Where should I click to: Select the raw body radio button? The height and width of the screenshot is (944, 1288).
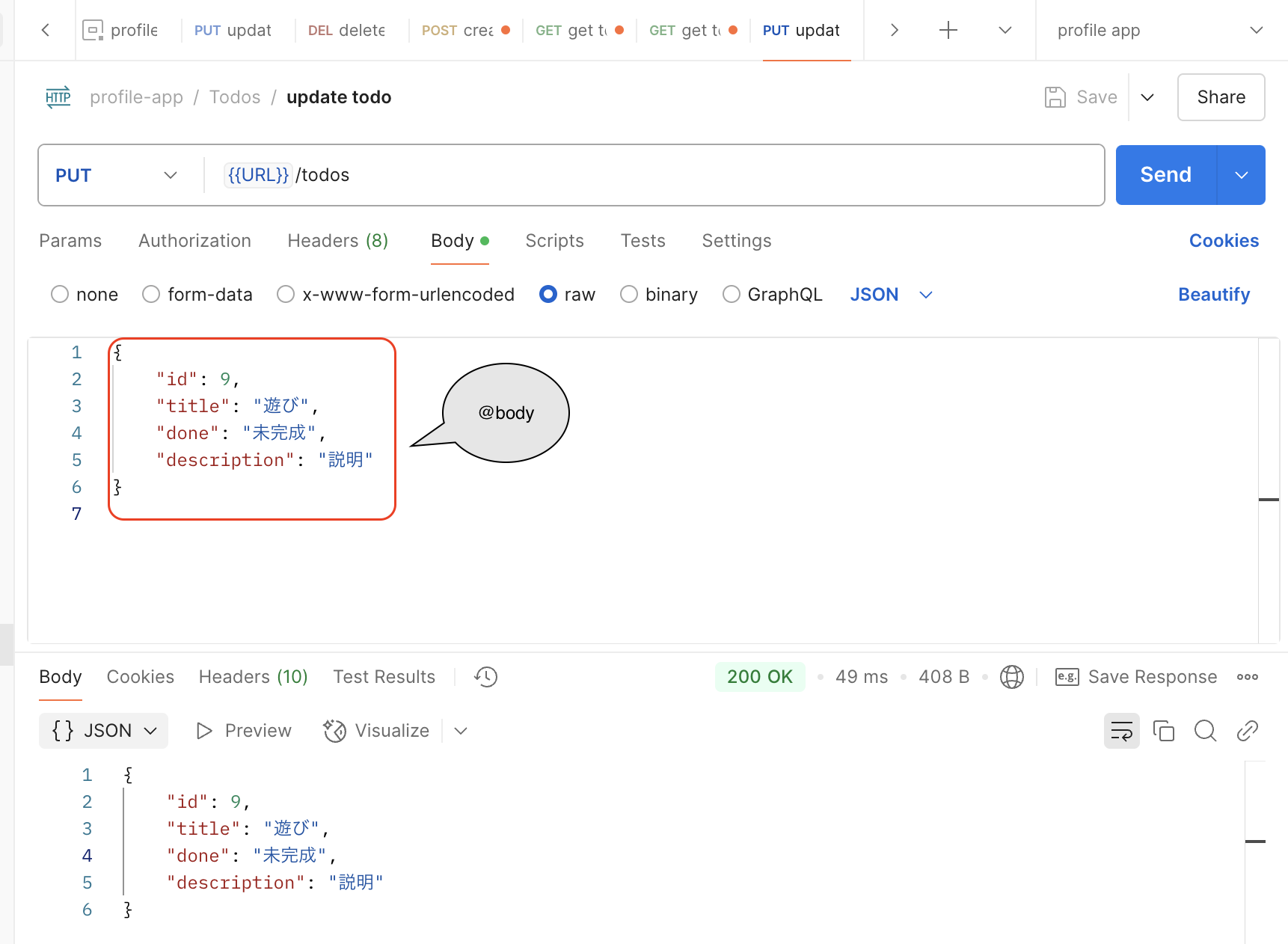[548, 295]
